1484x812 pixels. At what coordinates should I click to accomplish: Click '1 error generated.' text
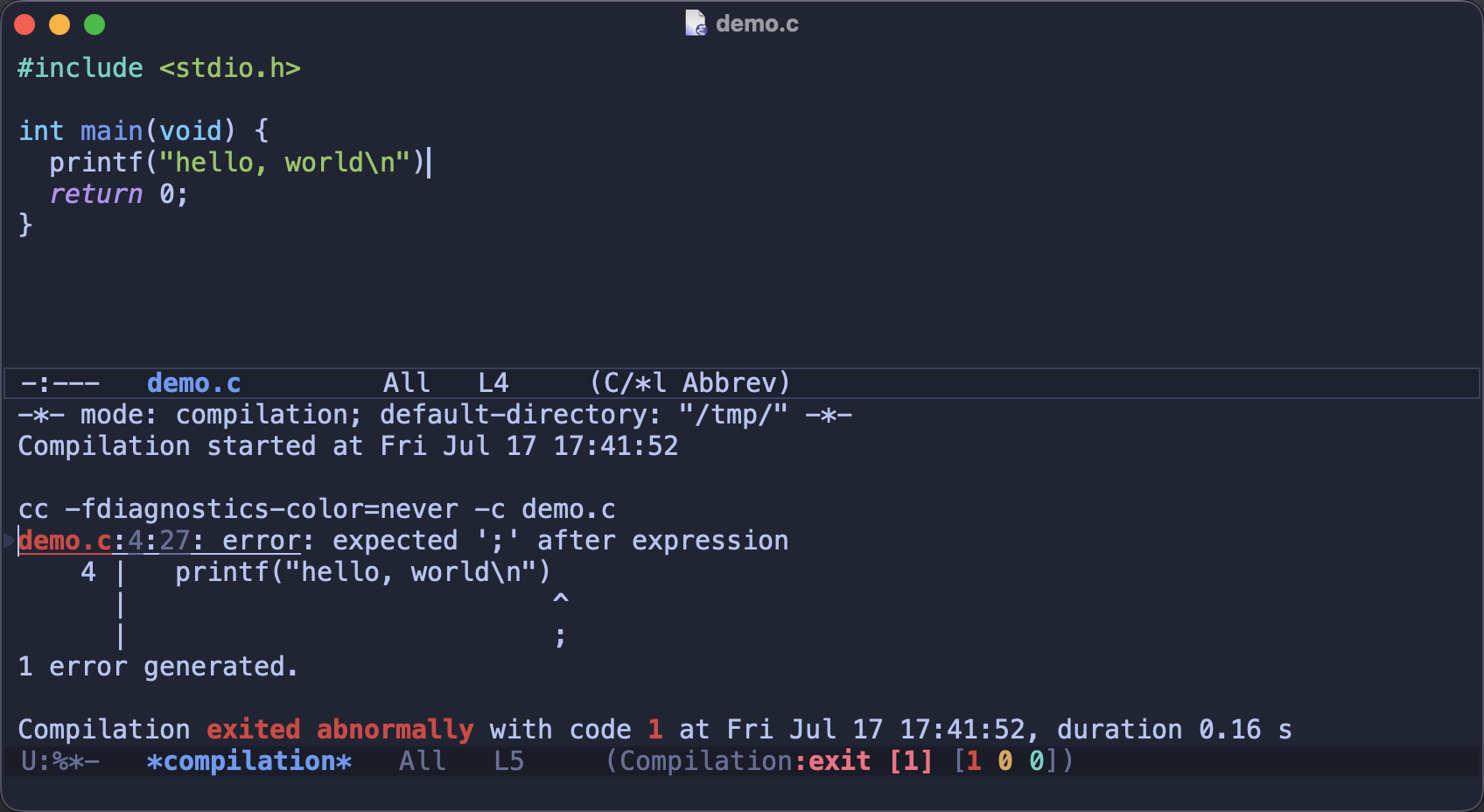click(x=158, y=667)
